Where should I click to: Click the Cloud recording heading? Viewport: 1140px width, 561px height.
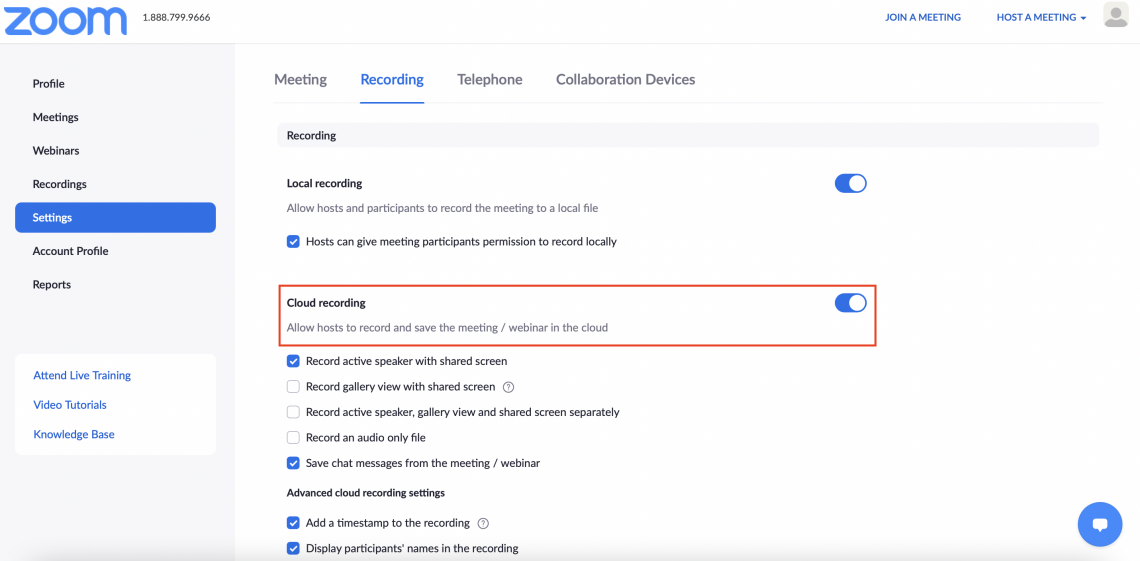[x=326, y=302]
